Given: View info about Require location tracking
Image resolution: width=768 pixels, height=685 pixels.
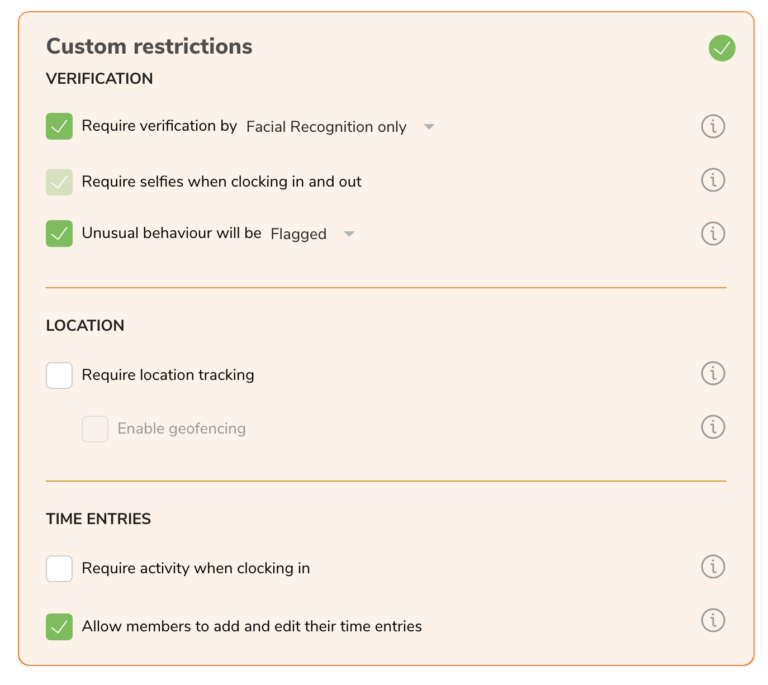Looking at the screenshot, I should [713, 373].
